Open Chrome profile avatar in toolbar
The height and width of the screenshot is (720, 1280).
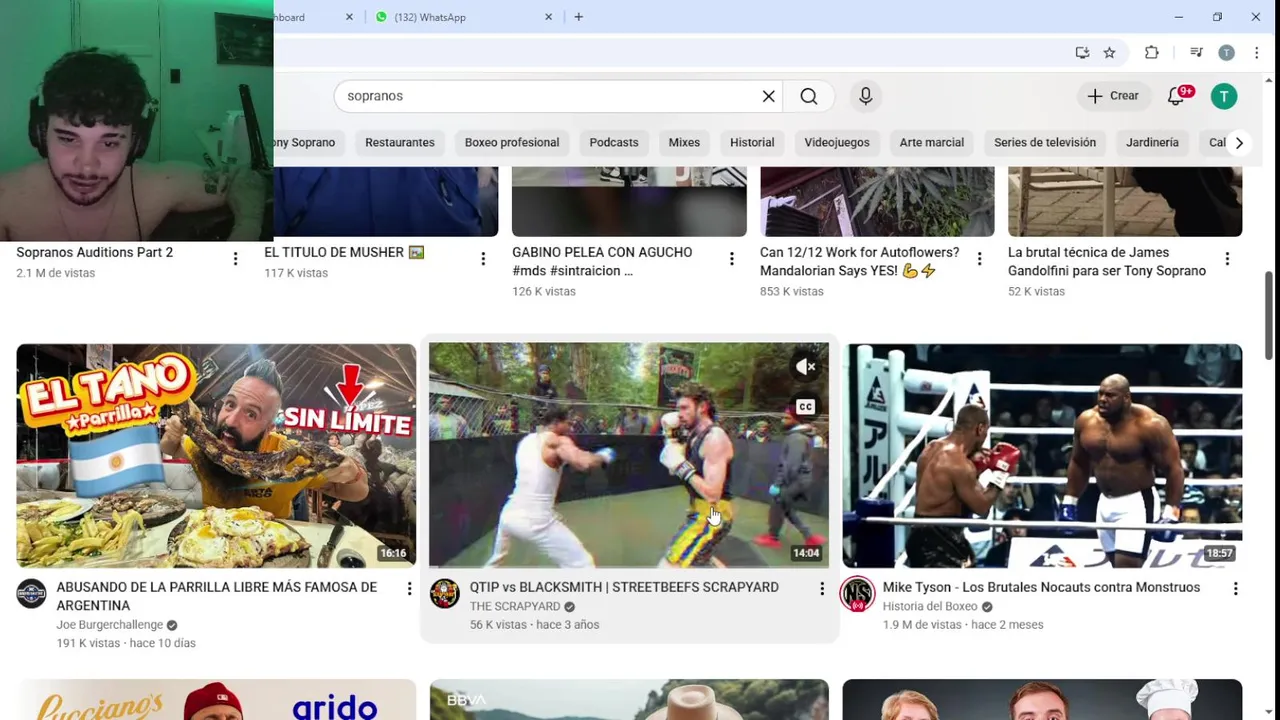pyautogui.click(x=1227, y=53)
